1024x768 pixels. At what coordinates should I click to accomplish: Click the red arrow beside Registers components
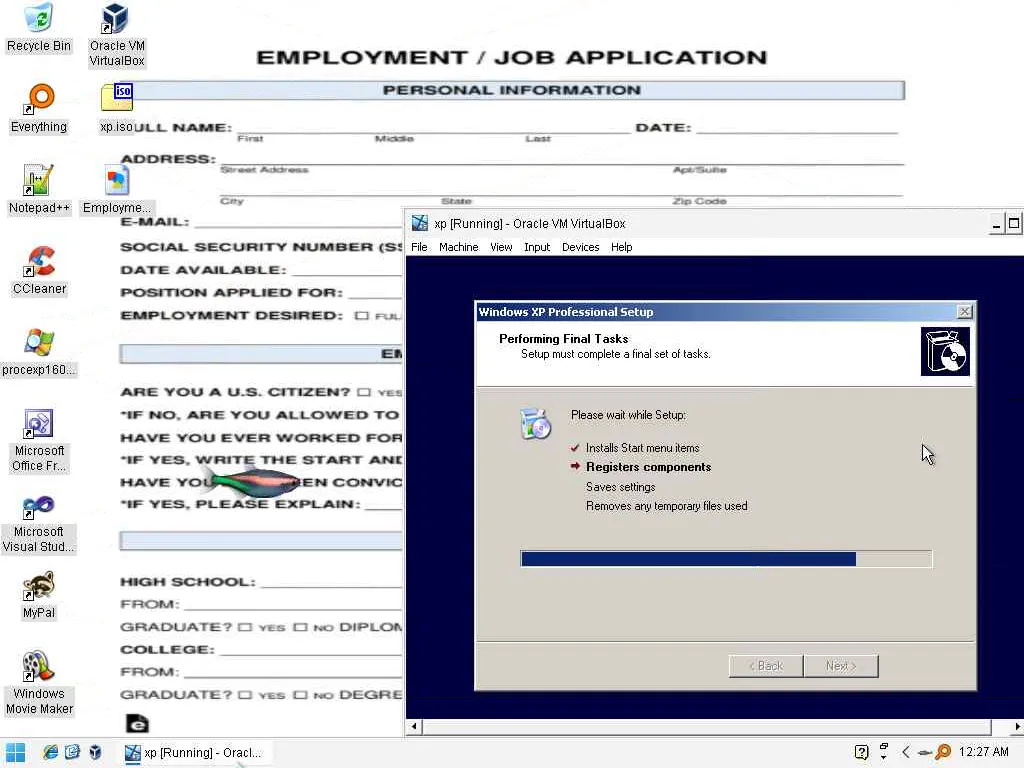575,466
